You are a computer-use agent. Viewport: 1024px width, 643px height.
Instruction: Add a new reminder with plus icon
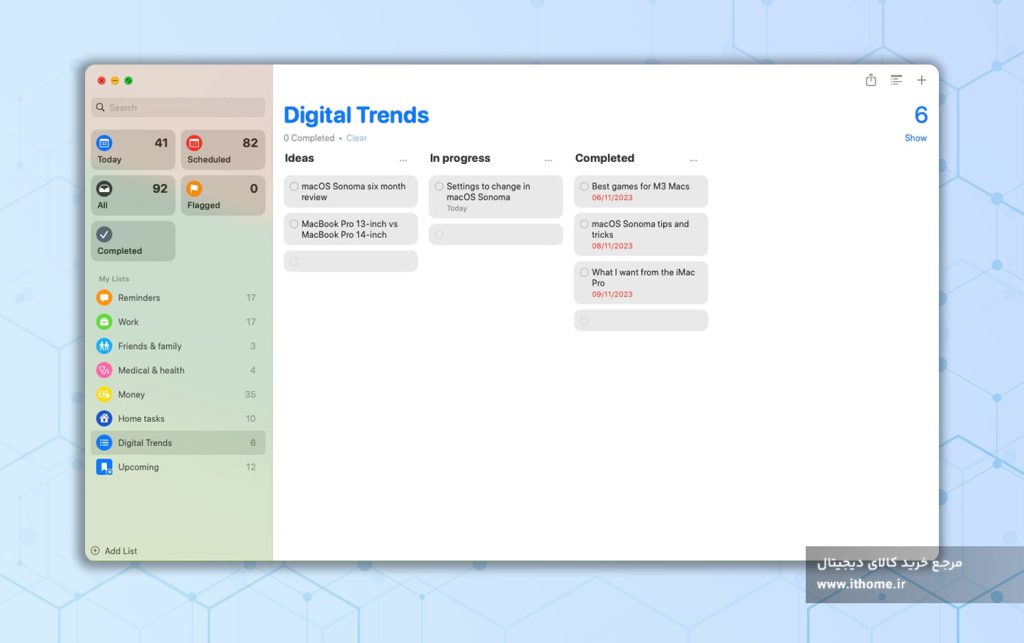click(x=921, y=80)
